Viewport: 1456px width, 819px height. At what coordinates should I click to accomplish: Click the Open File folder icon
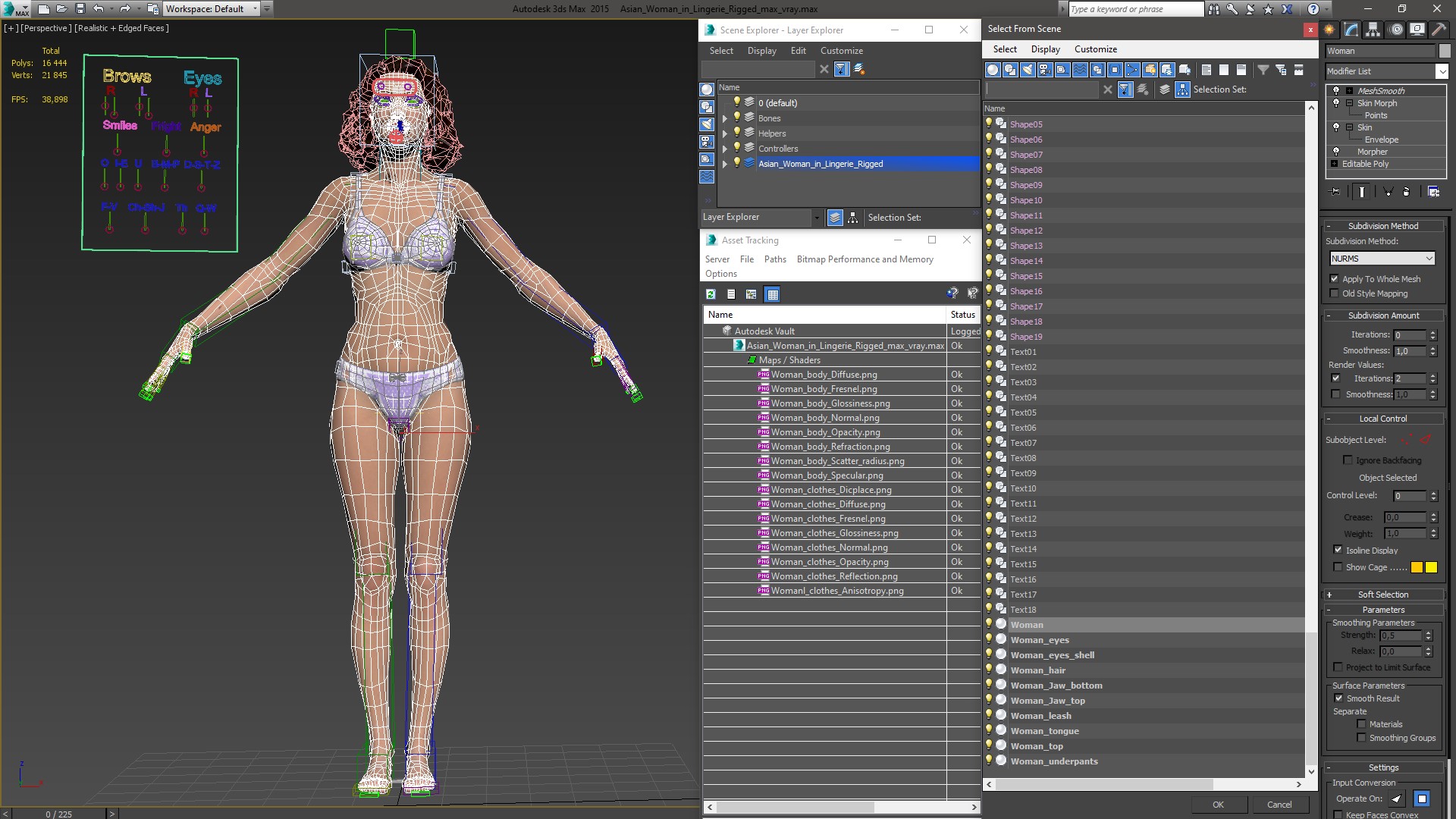pyautogui.click(x=61, y=9)
